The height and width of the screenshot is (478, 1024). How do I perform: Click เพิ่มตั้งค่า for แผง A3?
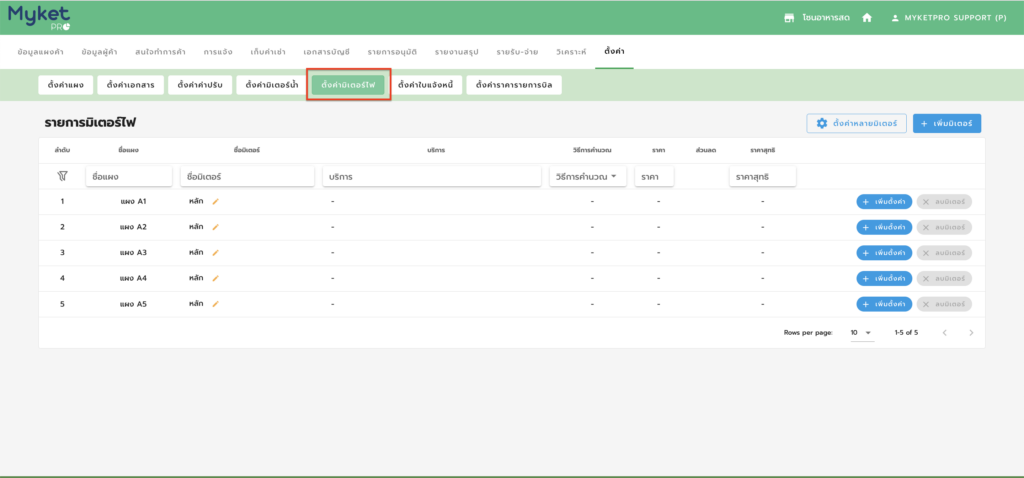point(884,253)
